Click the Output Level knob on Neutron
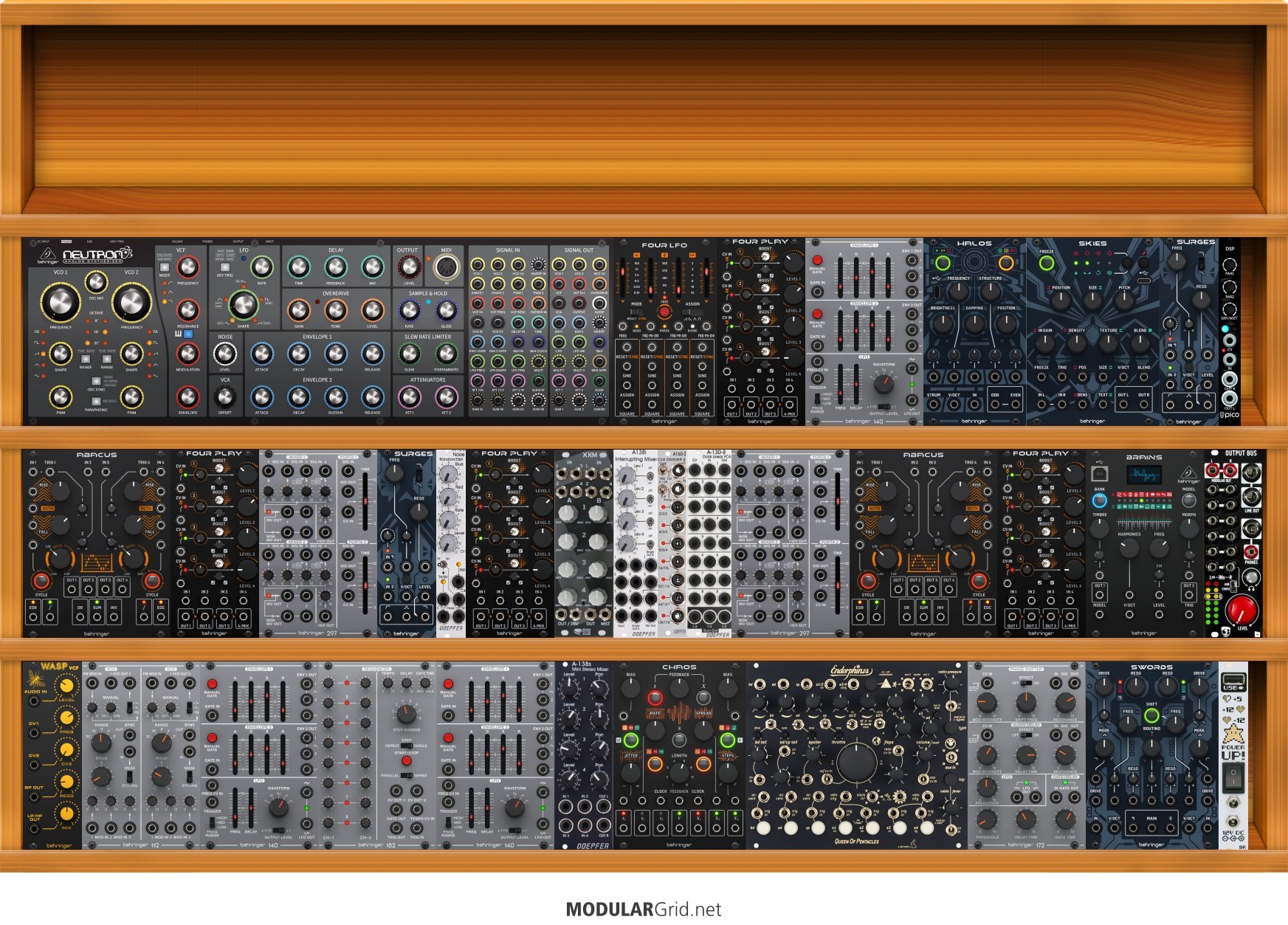The height and width of the screenshot is (925, 1288). point(409,267)
